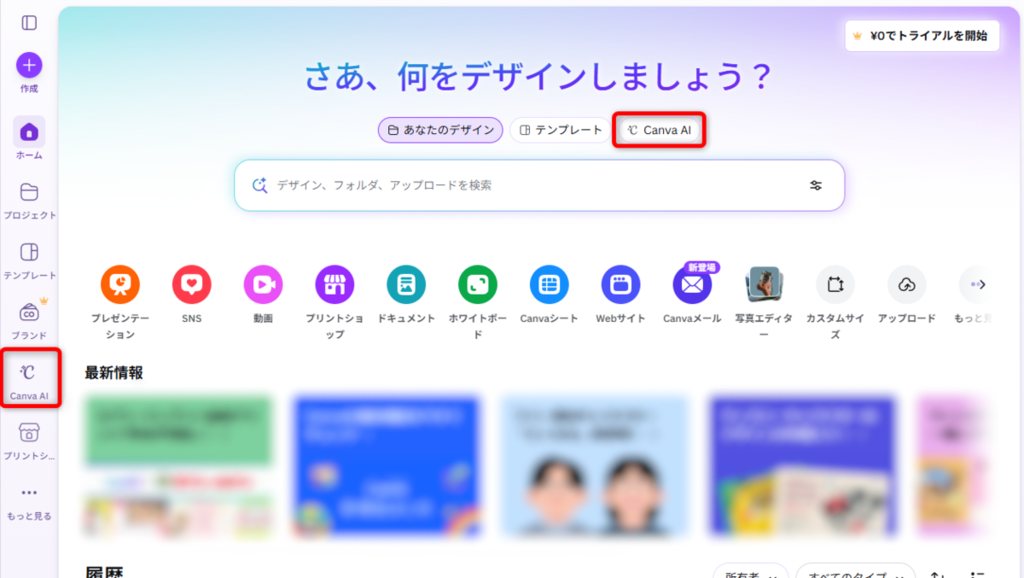Image resolution: width=1024 pixels, height=578 pixels.
Task: Create a Web site design
Action: [x=620, y=285]
